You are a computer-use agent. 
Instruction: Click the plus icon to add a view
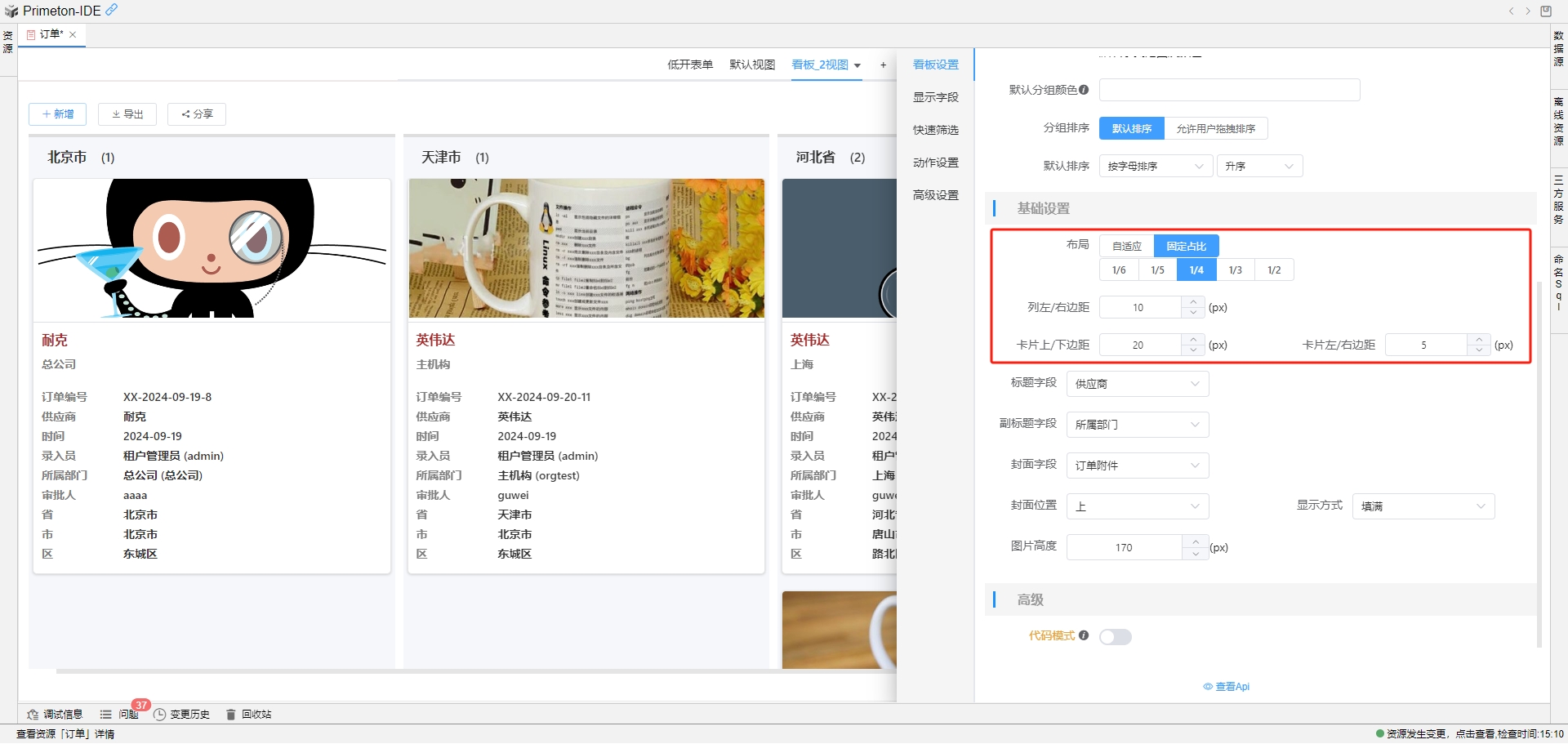point(883,65)
